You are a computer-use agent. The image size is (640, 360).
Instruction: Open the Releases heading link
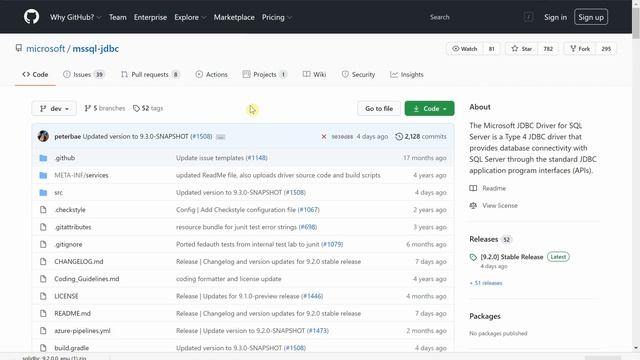(484, 239)
